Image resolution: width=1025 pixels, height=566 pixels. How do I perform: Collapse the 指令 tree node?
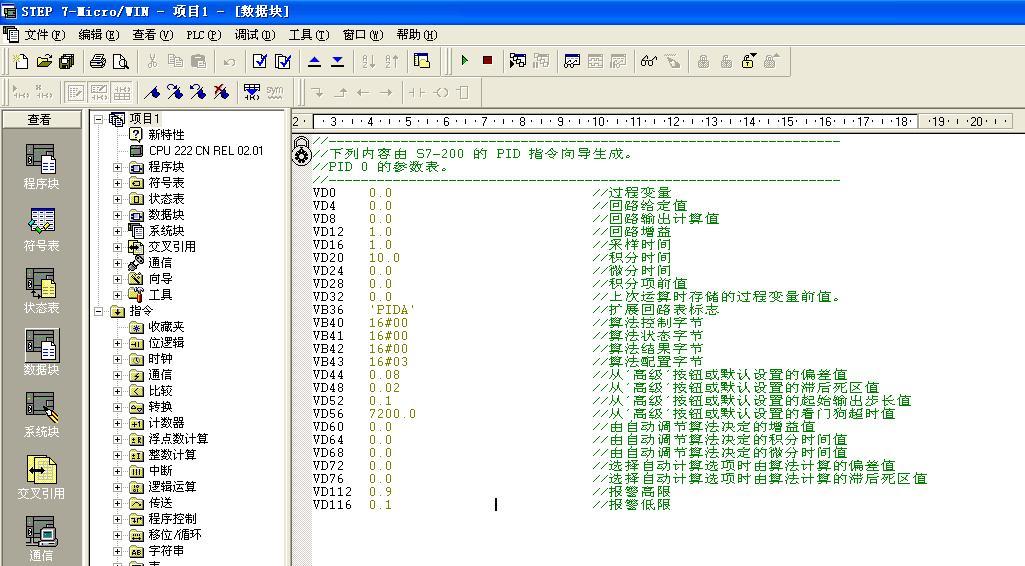99,311
